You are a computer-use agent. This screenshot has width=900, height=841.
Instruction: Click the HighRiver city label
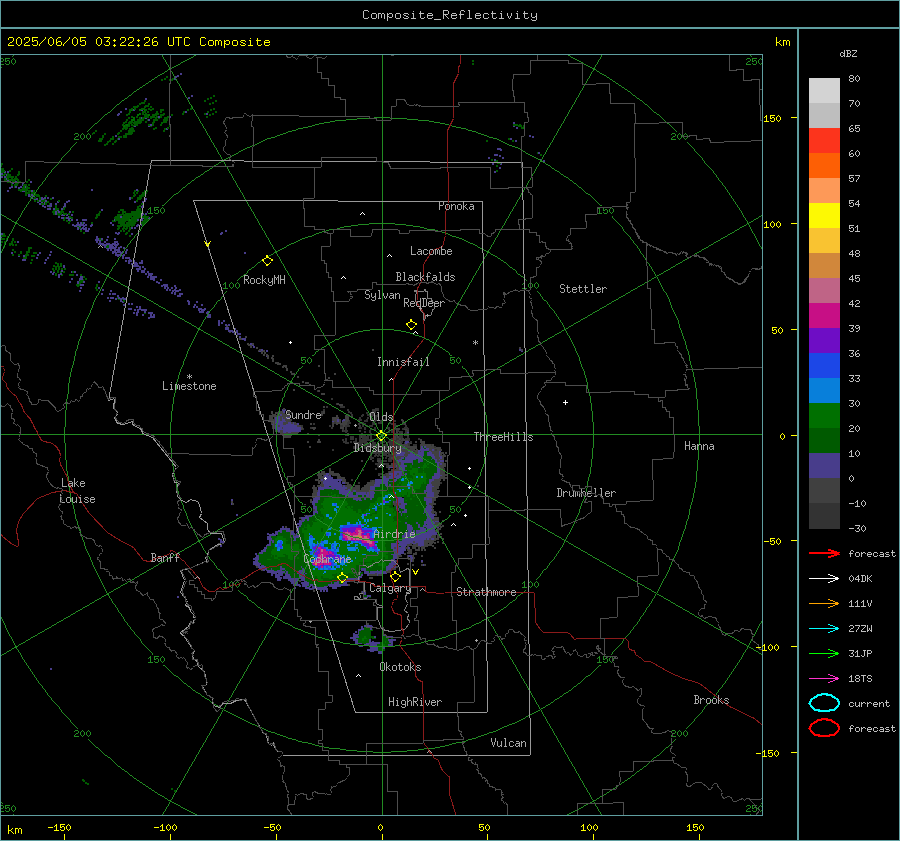415,702
